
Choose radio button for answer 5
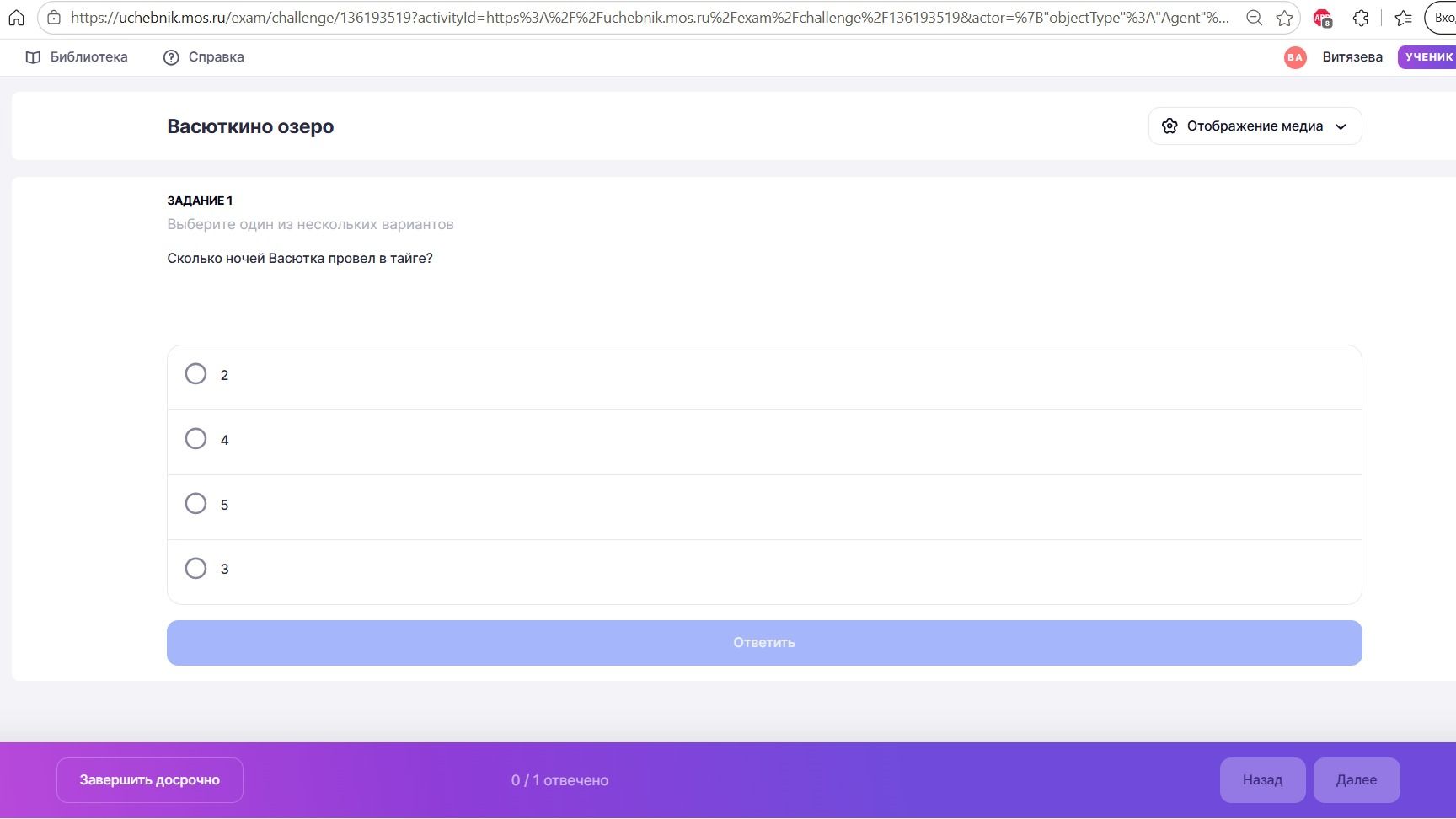click(x=195, y=504)
